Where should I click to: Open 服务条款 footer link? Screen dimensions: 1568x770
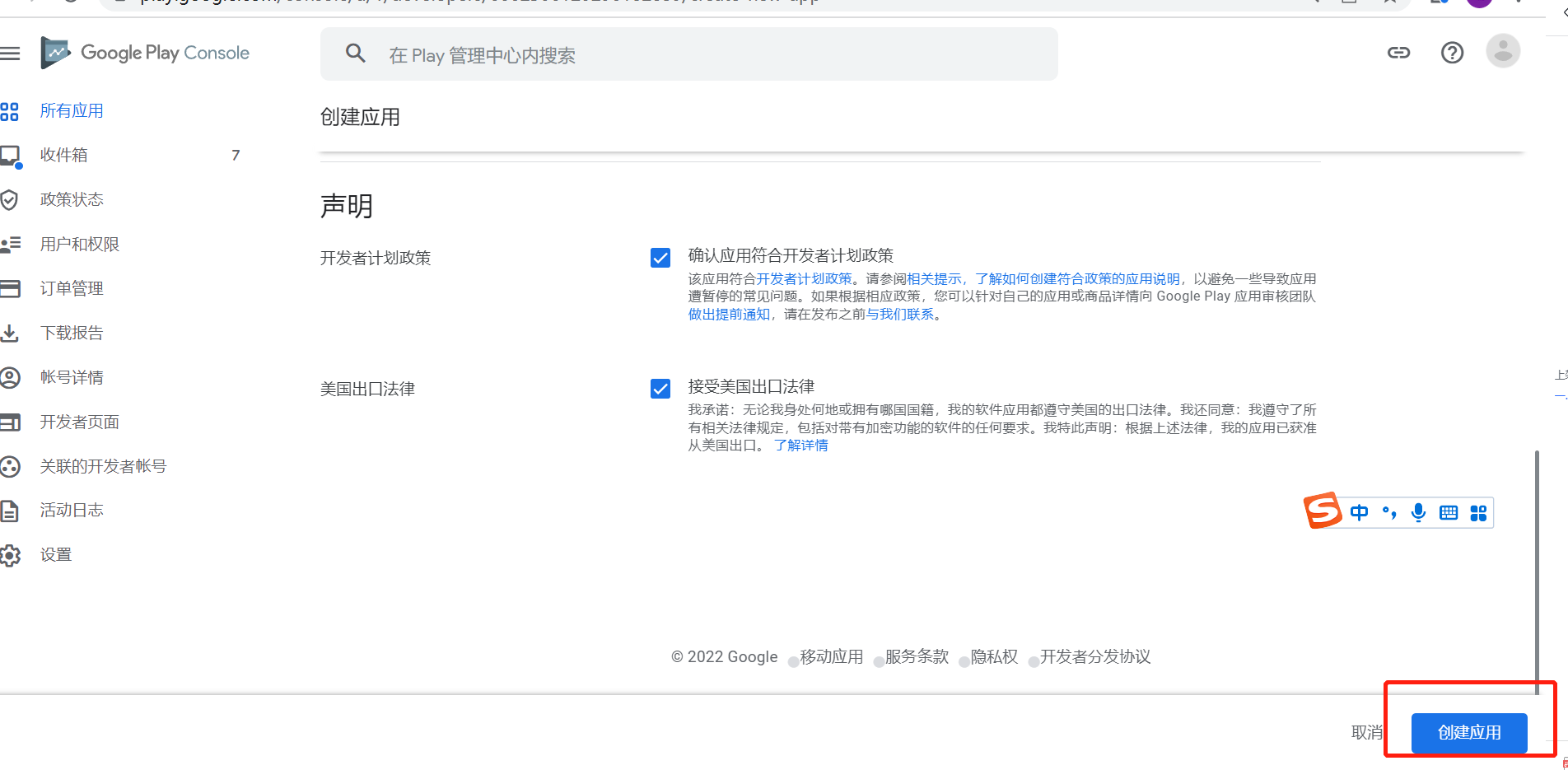tap(917, 657)
